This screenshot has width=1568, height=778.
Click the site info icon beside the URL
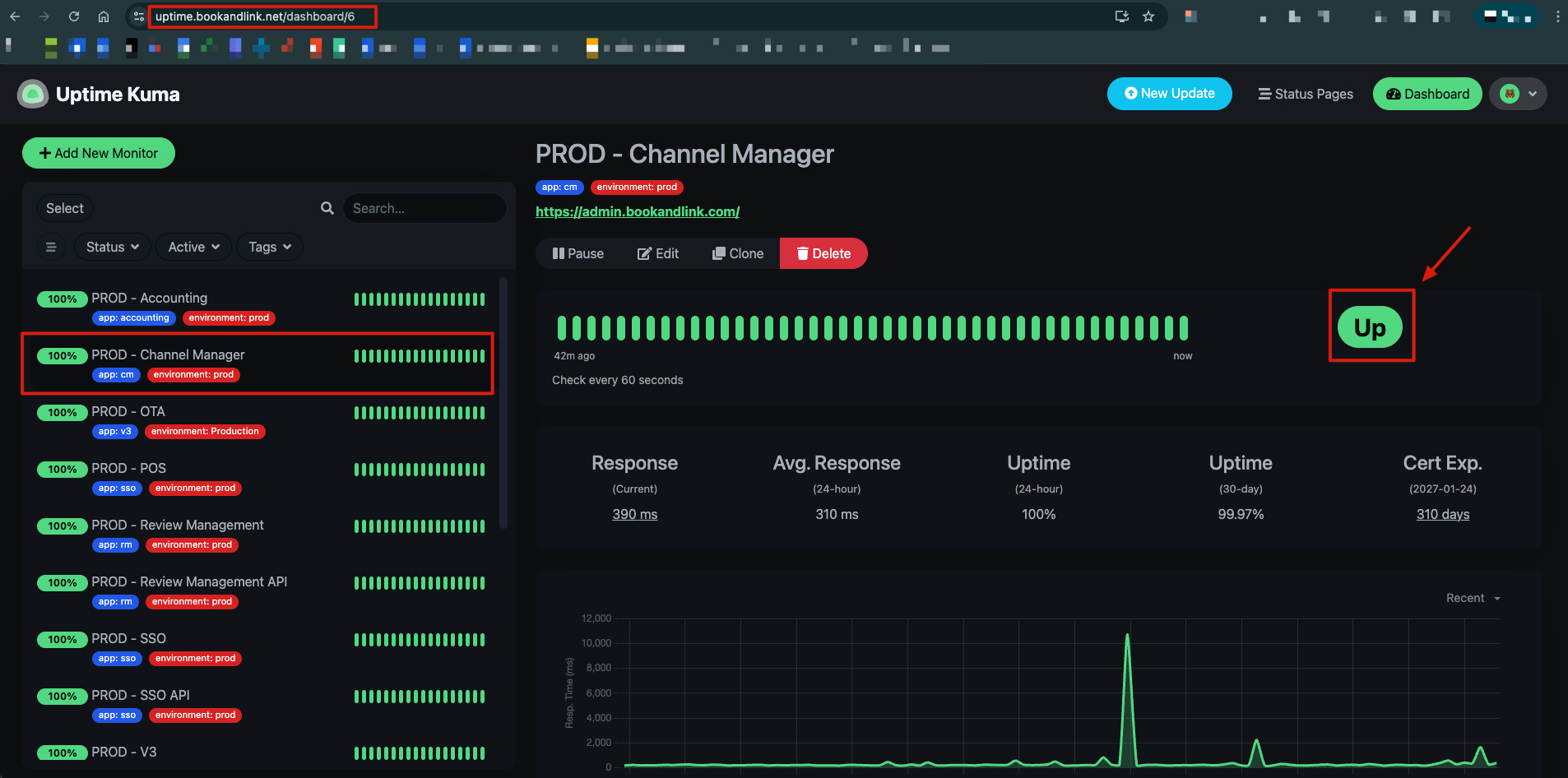click(138, 16)
